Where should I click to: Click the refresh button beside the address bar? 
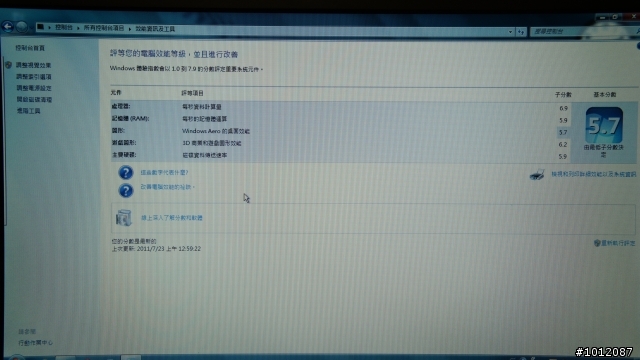tap(521, 31)
